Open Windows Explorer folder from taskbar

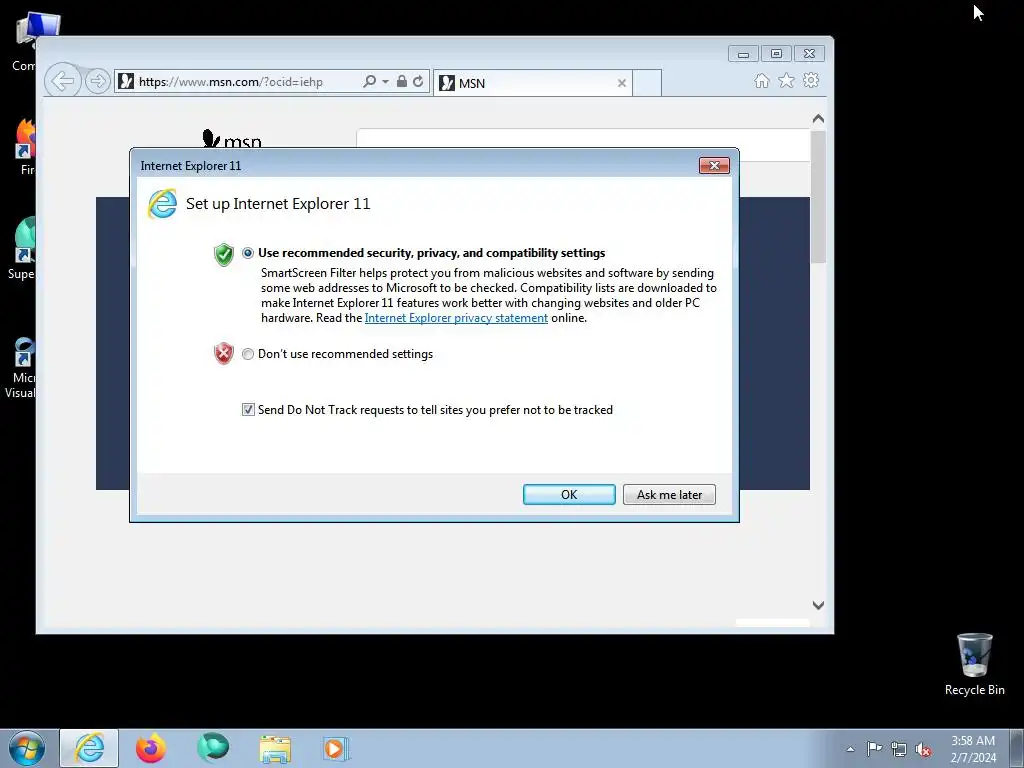click(275, 748)
